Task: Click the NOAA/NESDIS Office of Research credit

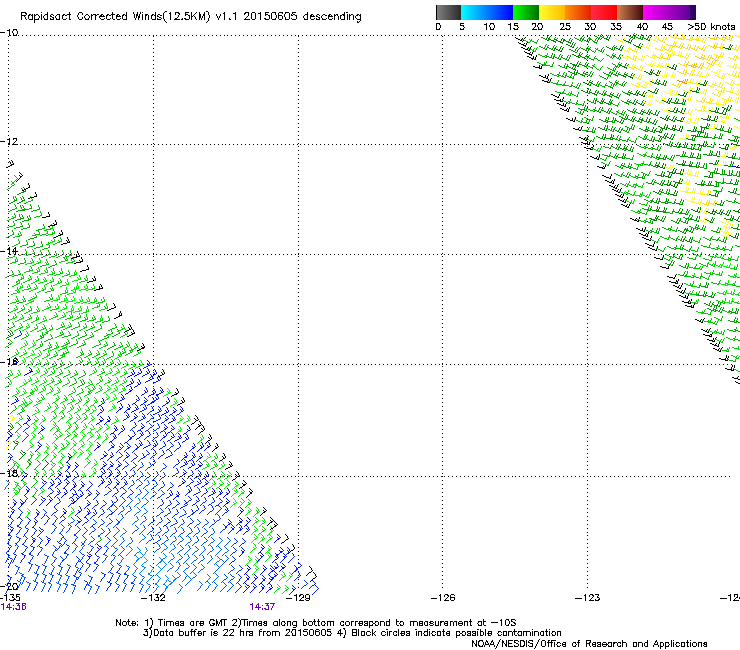Action: pyautogui.click(x=589, y=644)
